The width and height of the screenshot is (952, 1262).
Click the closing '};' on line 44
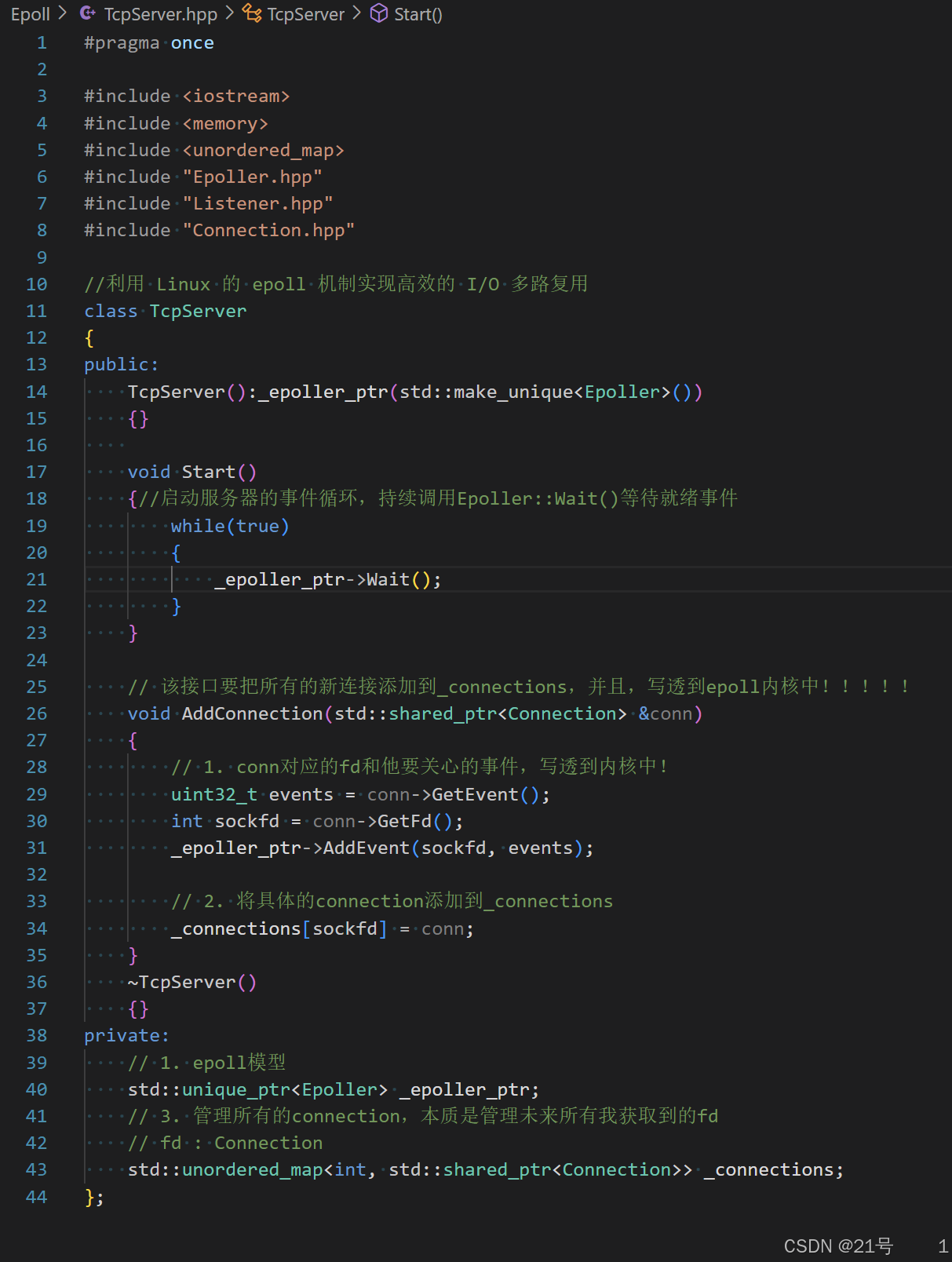point(94,1197)
